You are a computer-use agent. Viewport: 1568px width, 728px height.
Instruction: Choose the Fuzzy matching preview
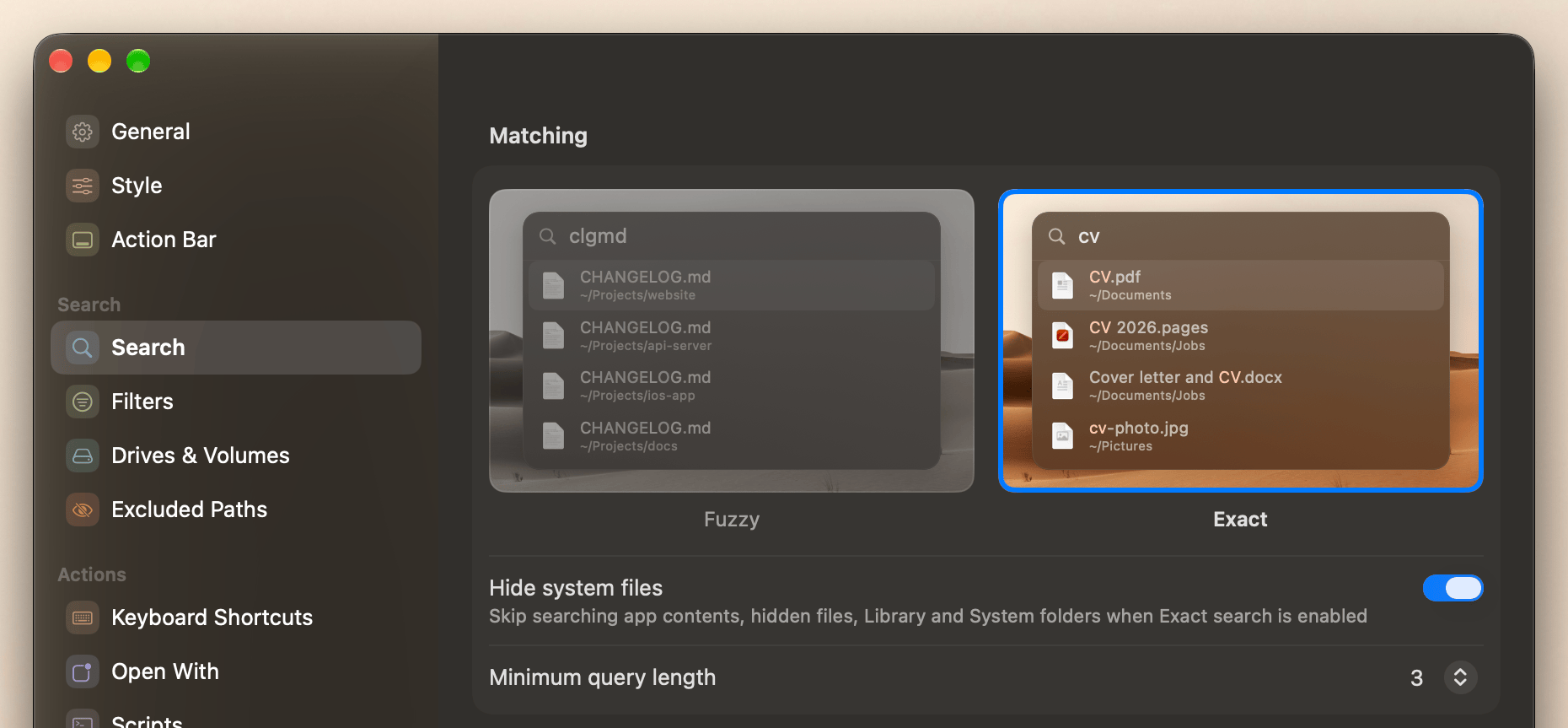(x=732, y=341)
